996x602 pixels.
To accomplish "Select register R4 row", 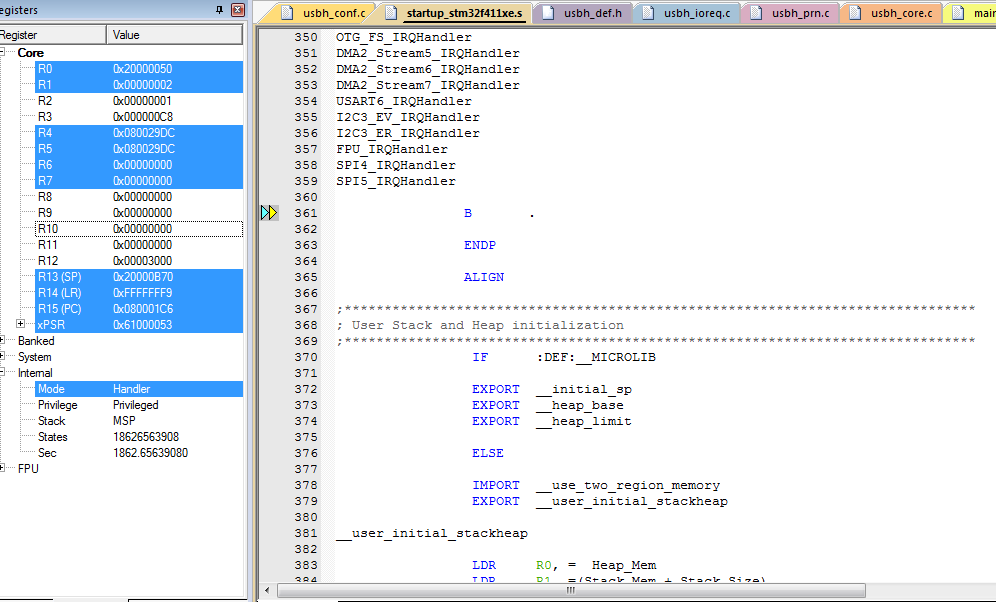I will point(138,133).
